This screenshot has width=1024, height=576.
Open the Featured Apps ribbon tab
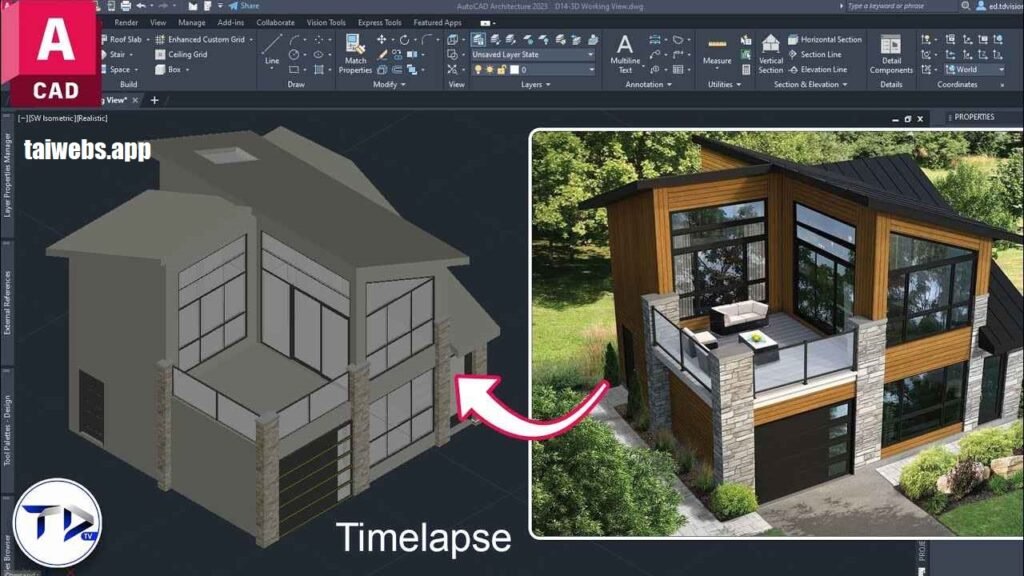pyautogui.click(x=437, y=23)
